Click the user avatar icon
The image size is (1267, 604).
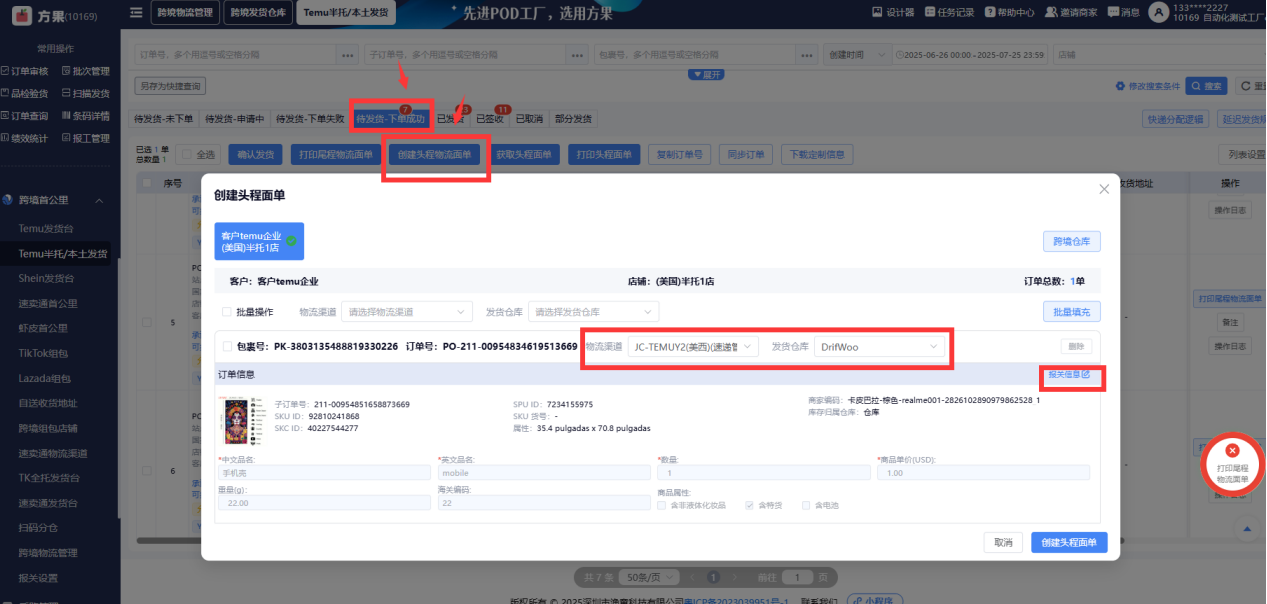pyautogui.click(x=1159, y=13)
